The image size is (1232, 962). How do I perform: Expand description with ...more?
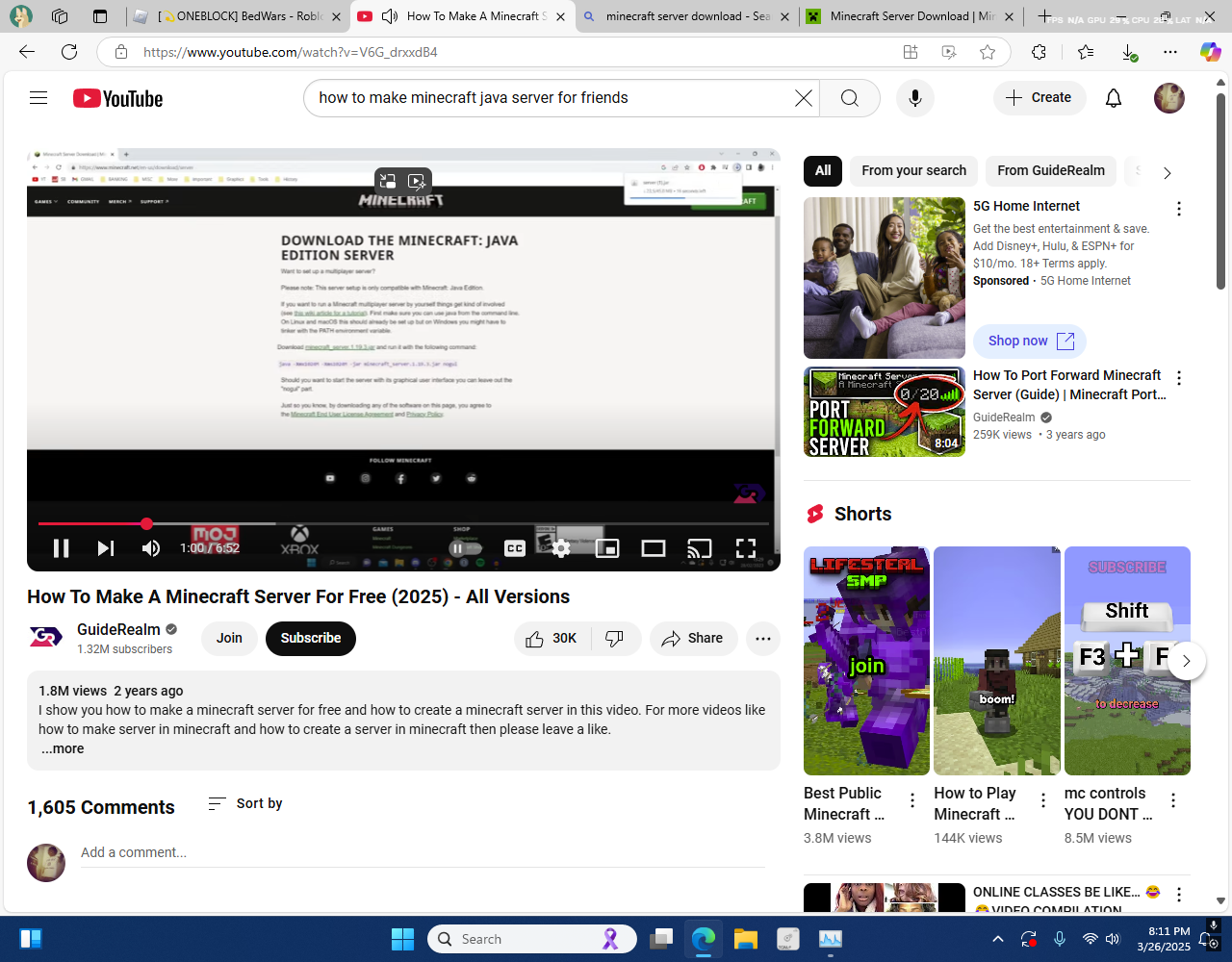click(63, 748)
